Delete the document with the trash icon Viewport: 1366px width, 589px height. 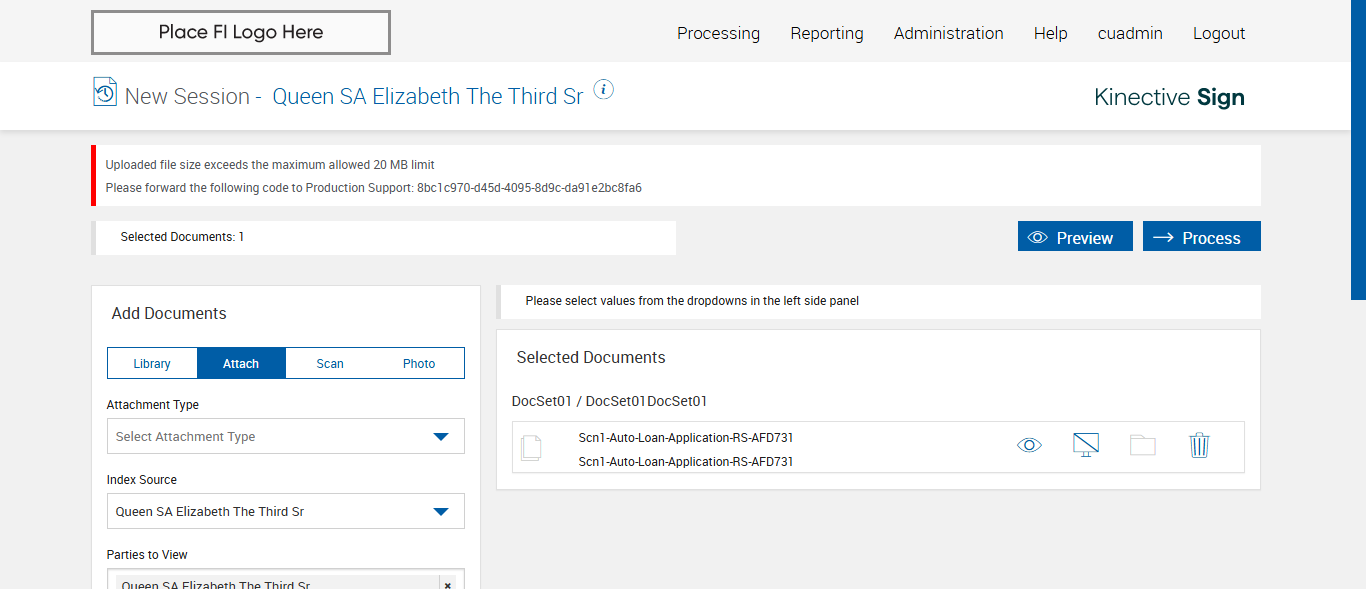1199,445
